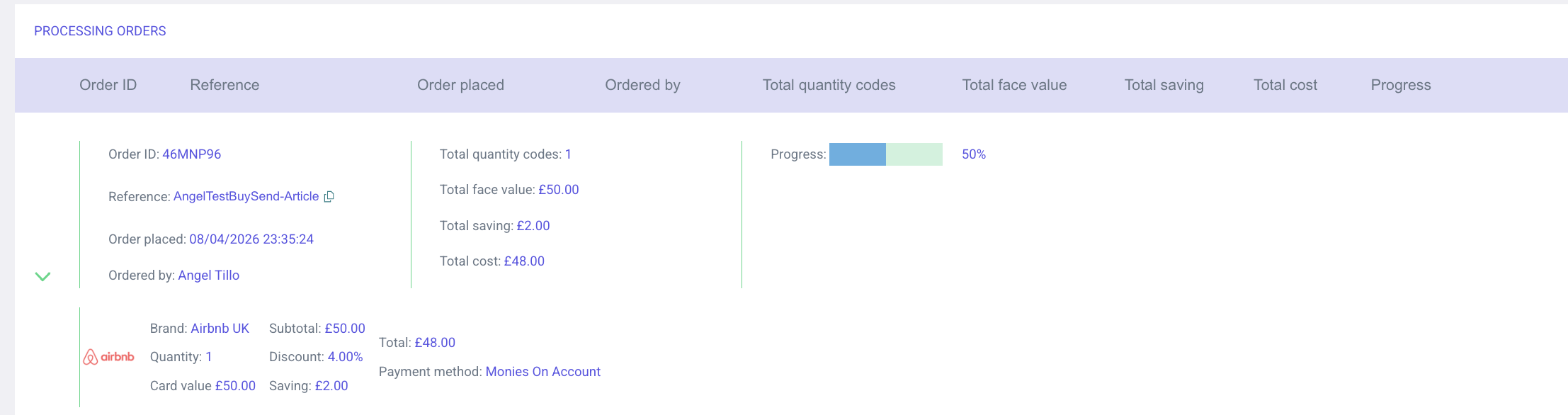The width and height of the screenshot is (1568, 415).
Task: Sort by Reference column header
Action: point(225,85)
